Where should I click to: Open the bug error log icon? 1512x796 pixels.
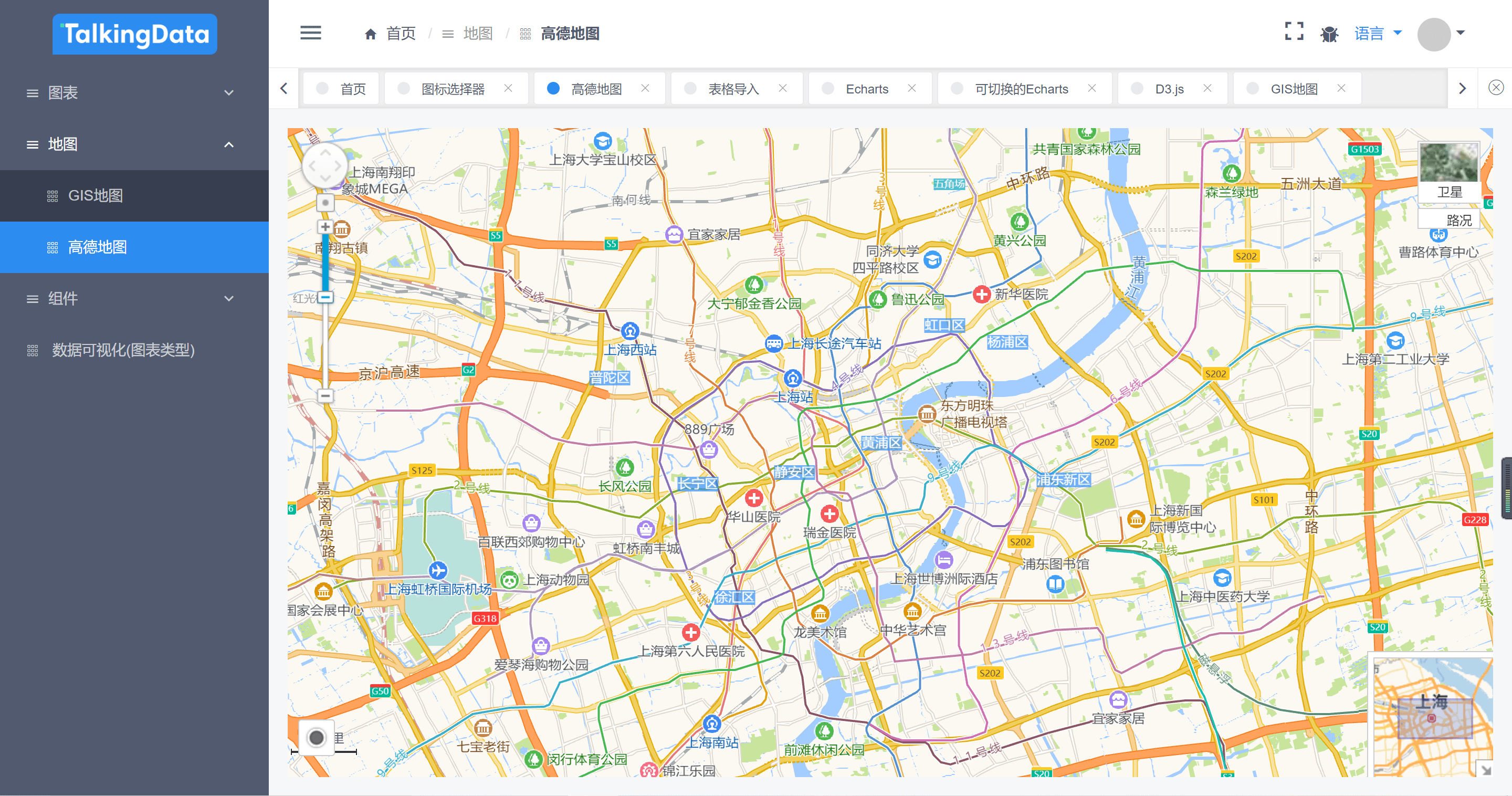pos(1329,34)
